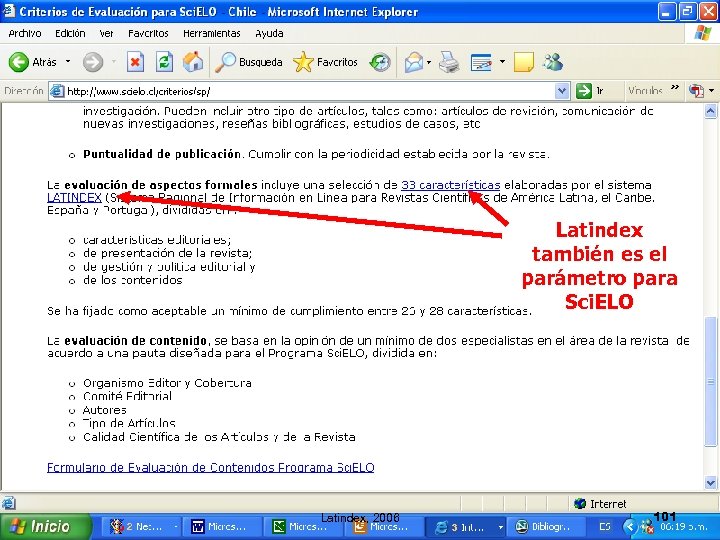This screenshot has width=720, height=540.
Task: Click the list item Autores
Action: tap(104, 410)
